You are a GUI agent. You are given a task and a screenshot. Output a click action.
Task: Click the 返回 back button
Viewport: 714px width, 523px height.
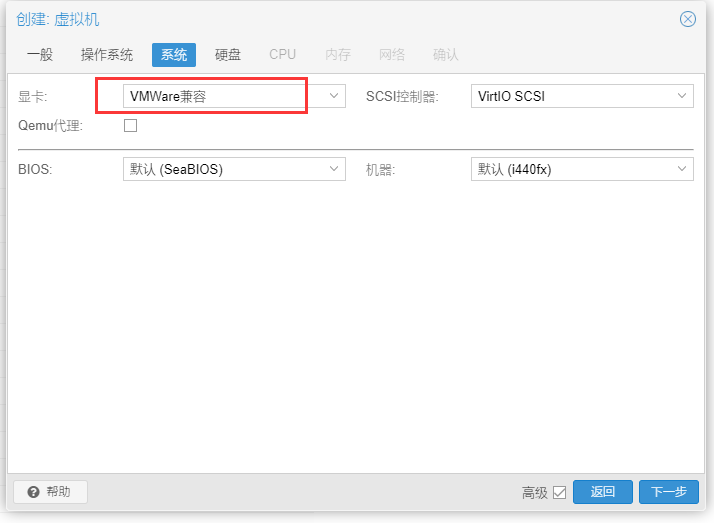tap(603, 492)
